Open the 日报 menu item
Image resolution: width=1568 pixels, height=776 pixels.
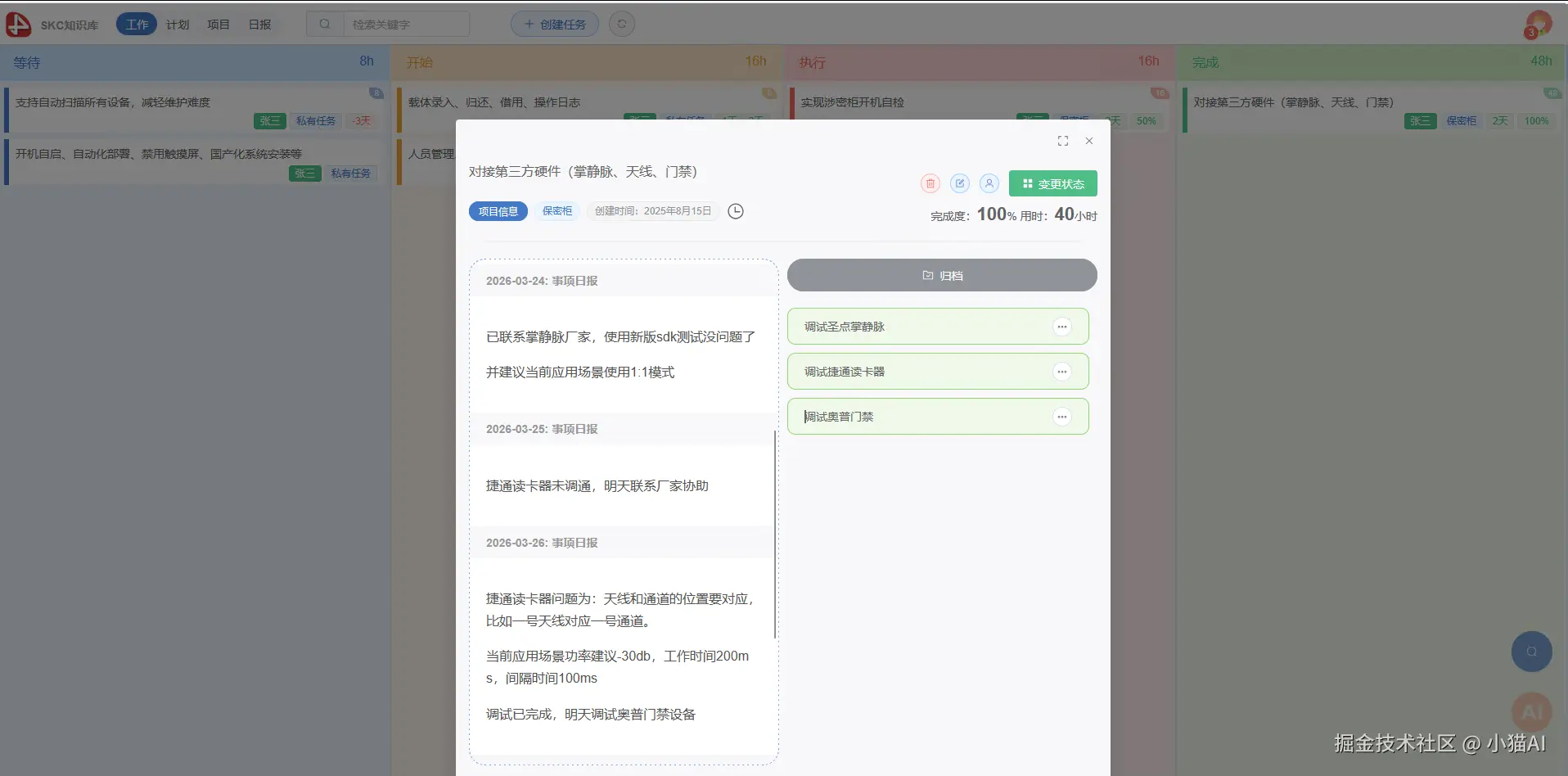click(259, 24)
